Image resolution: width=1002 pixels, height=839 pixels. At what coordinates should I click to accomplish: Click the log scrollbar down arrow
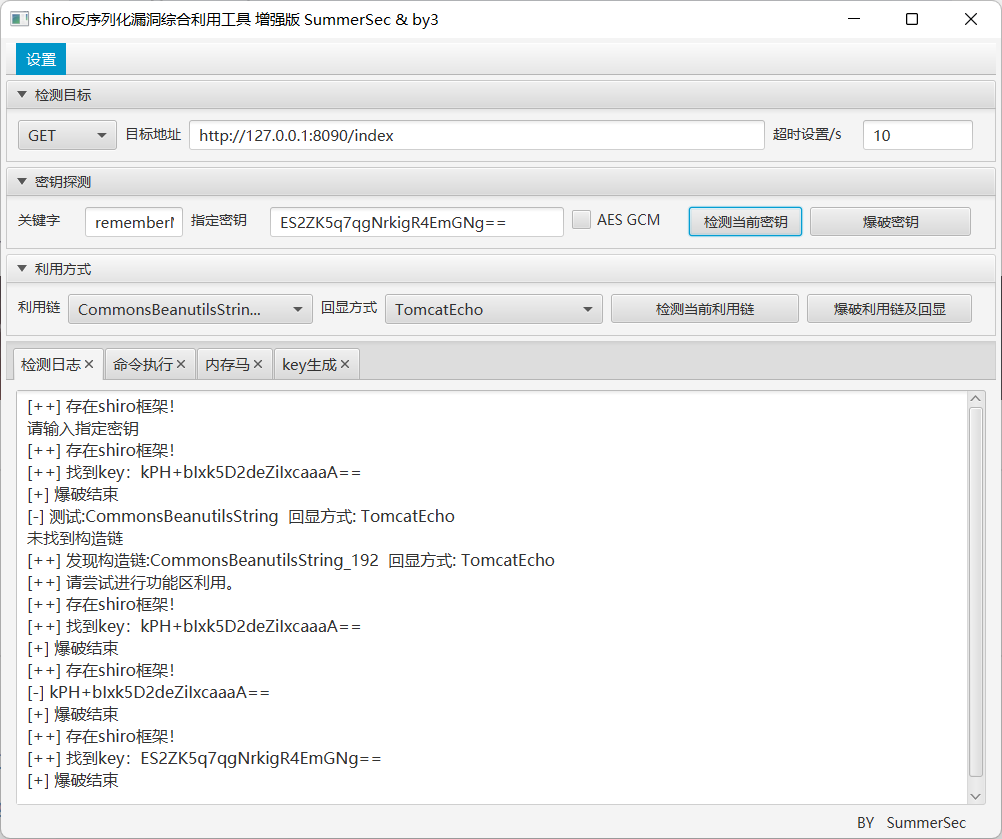(975, 796)
